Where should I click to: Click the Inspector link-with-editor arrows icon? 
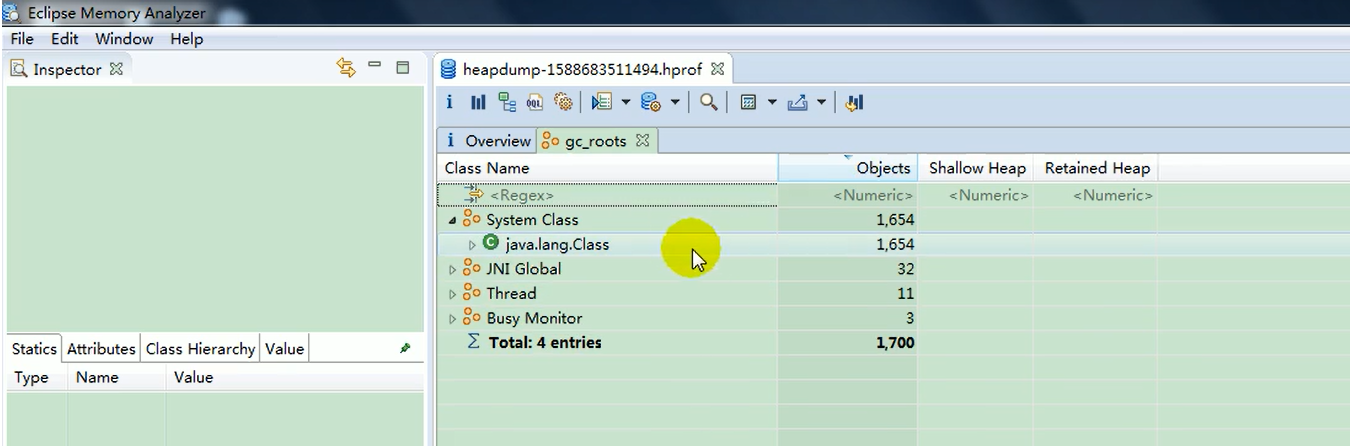[x=346, y=68]
